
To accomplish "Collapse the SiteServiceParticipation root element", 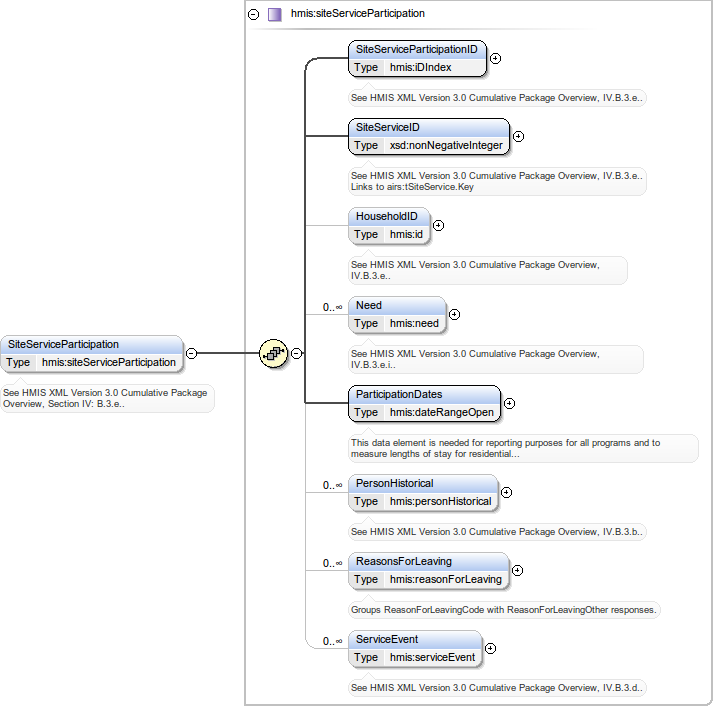I will point(191,353).
